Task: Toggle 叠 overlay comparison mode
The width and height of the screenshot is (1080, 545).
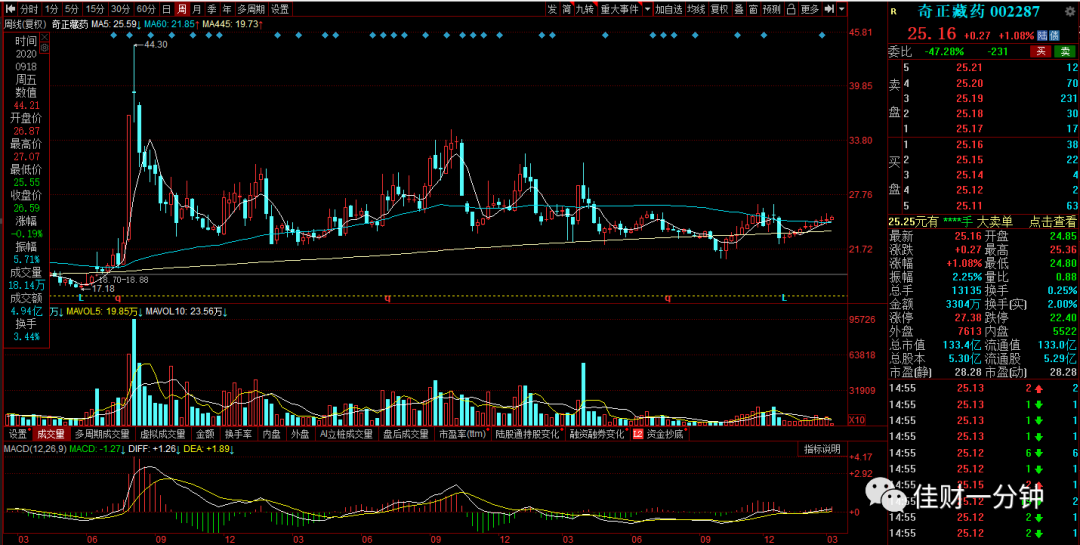Action: tap(738, 9)
